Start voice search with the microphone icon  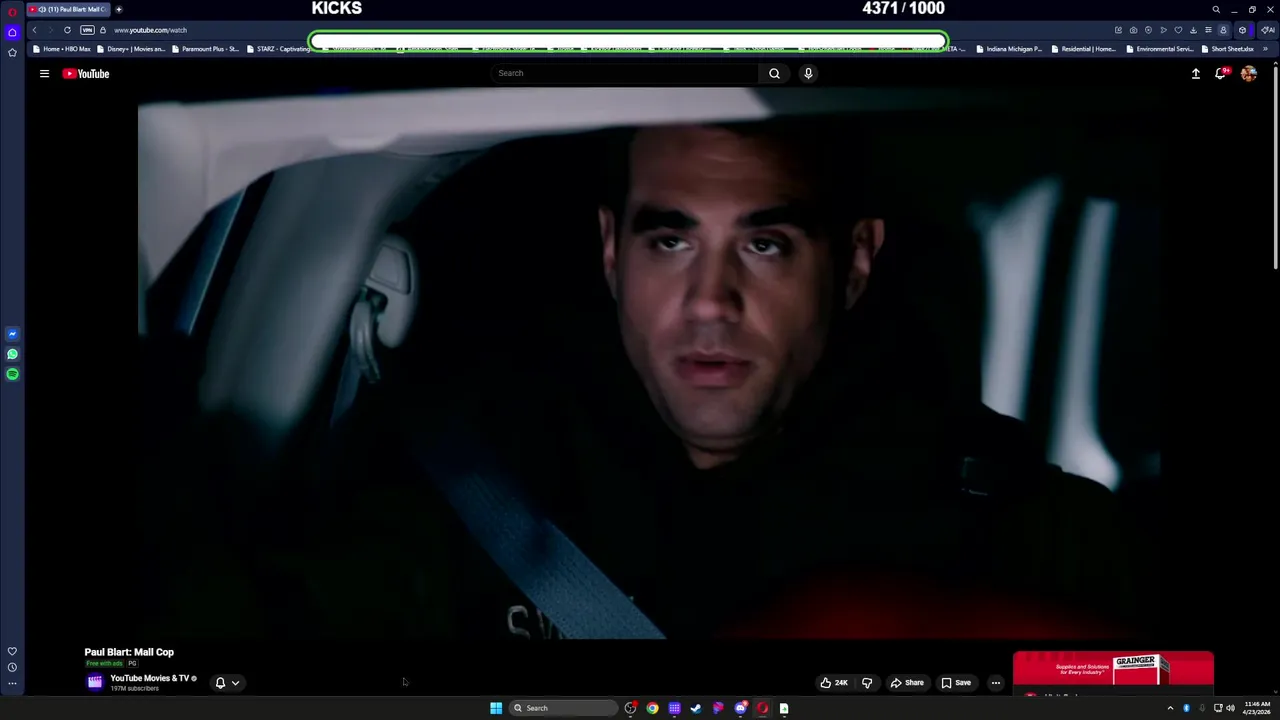(808, 73)
